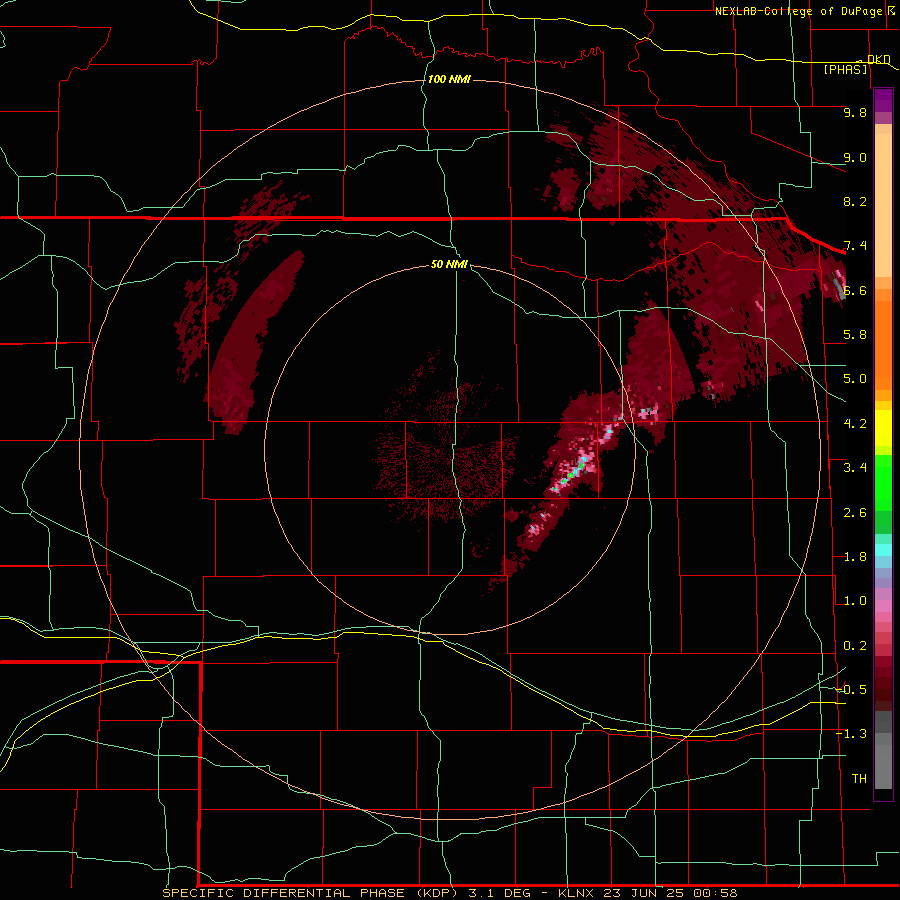
Task: Select the 5.0 value on color scale
Action: [x=855, y=379]
